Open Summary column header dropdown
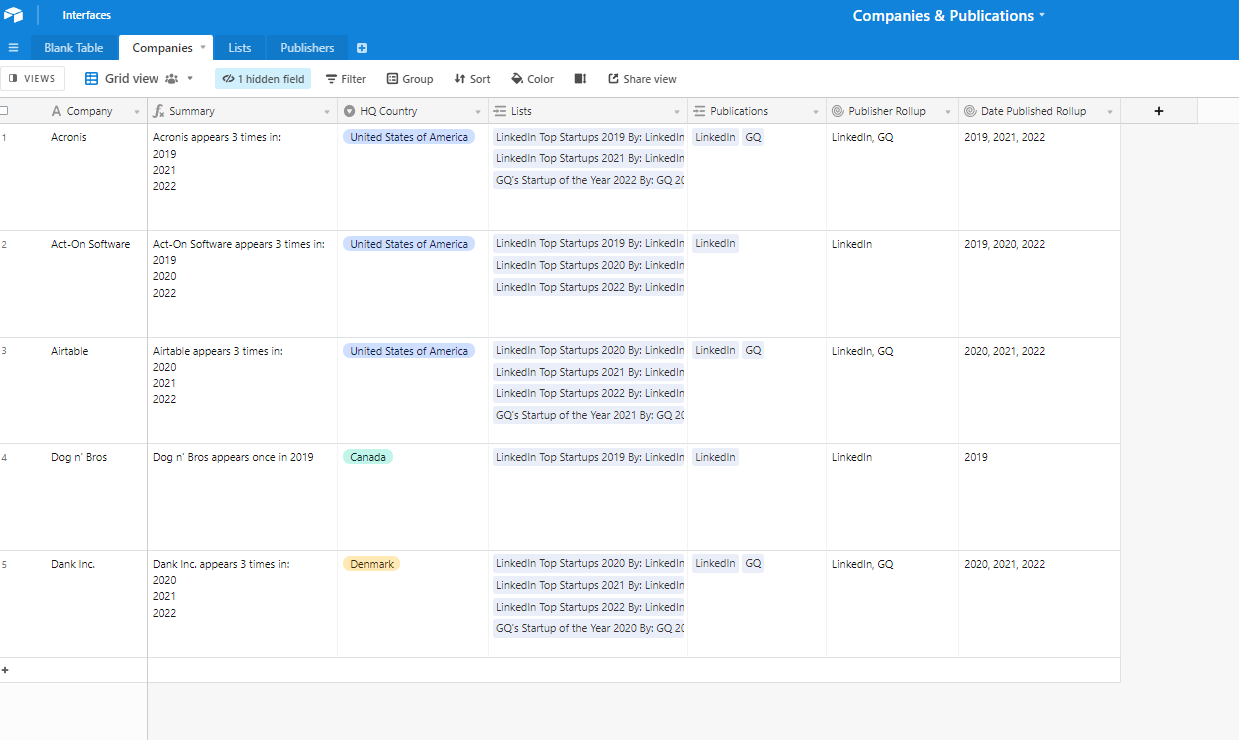 (327, 112)
